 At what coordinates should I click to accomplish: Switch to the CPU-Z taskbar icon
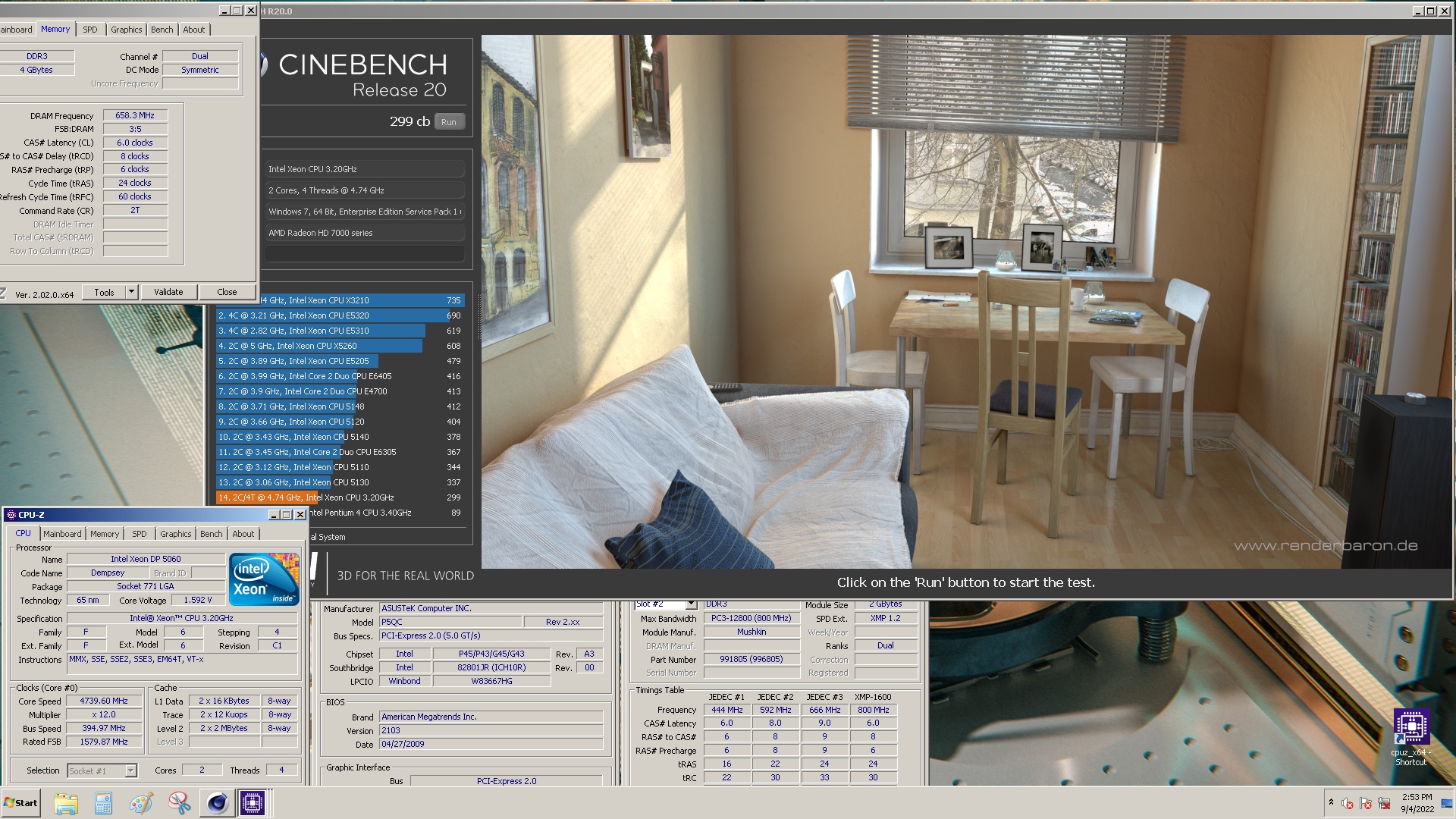tap(253, 803)
